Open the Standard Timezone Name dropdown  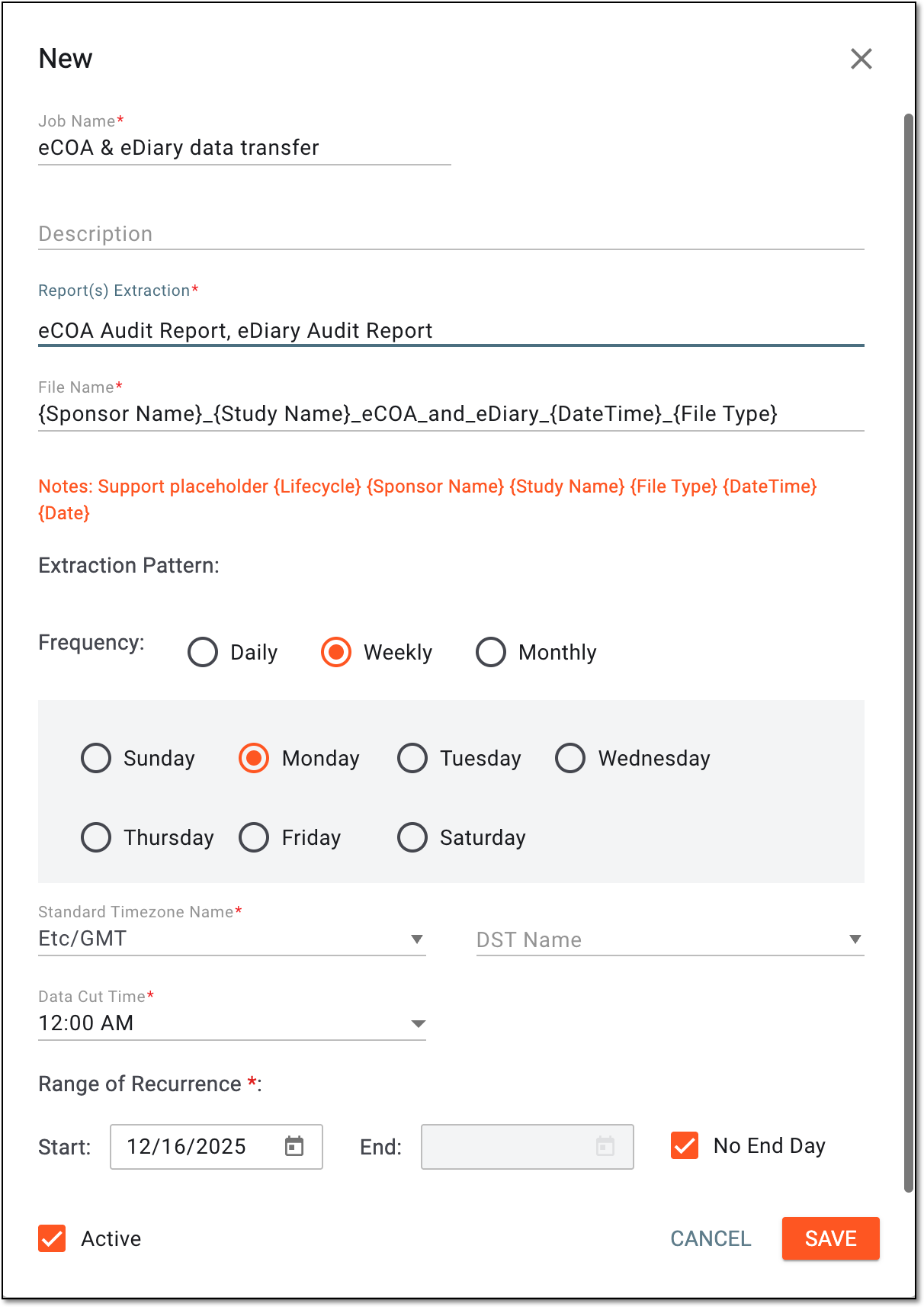click(x=232, y=939)
